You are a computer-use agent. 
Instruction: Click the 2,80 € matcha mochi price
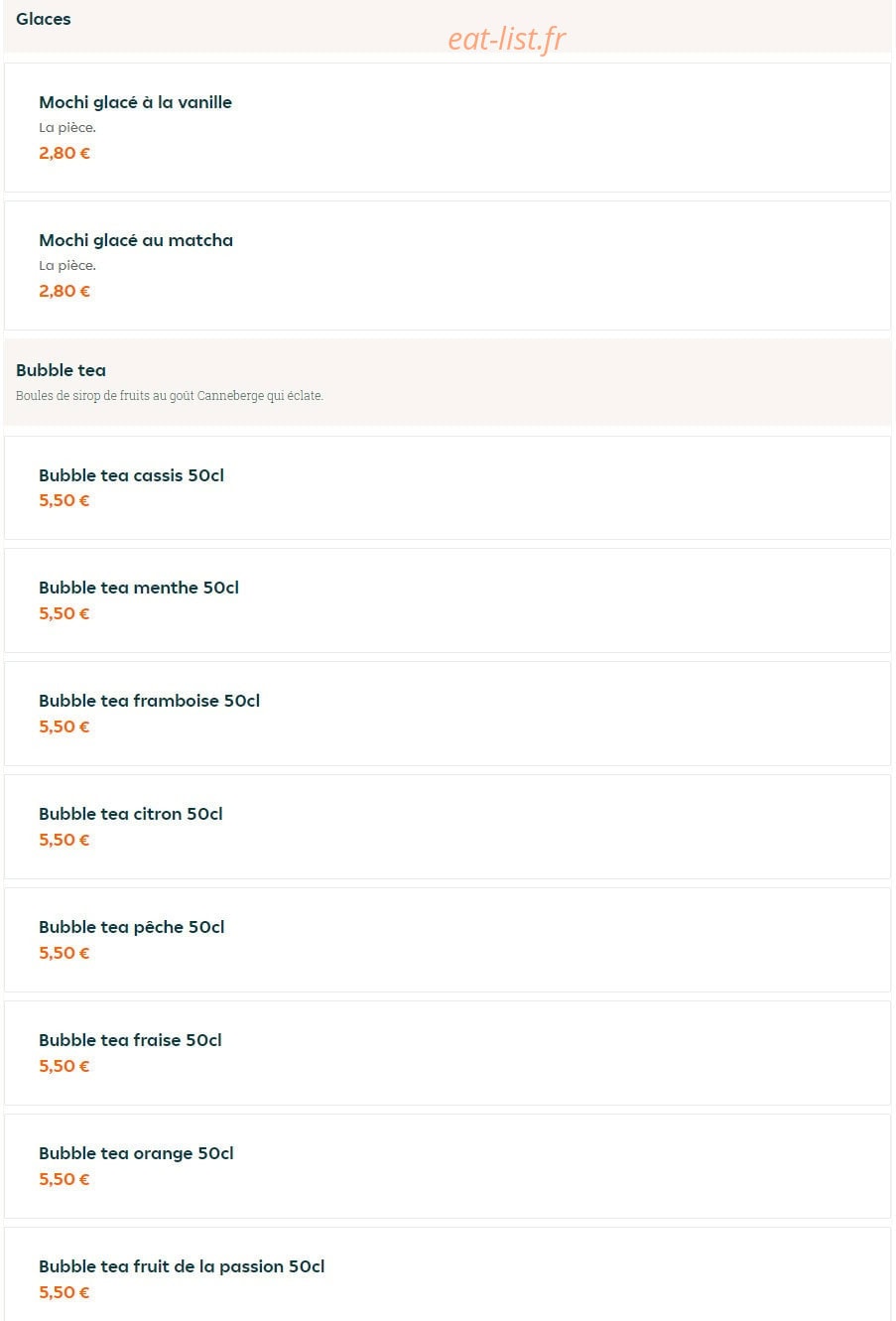[64, 291]
